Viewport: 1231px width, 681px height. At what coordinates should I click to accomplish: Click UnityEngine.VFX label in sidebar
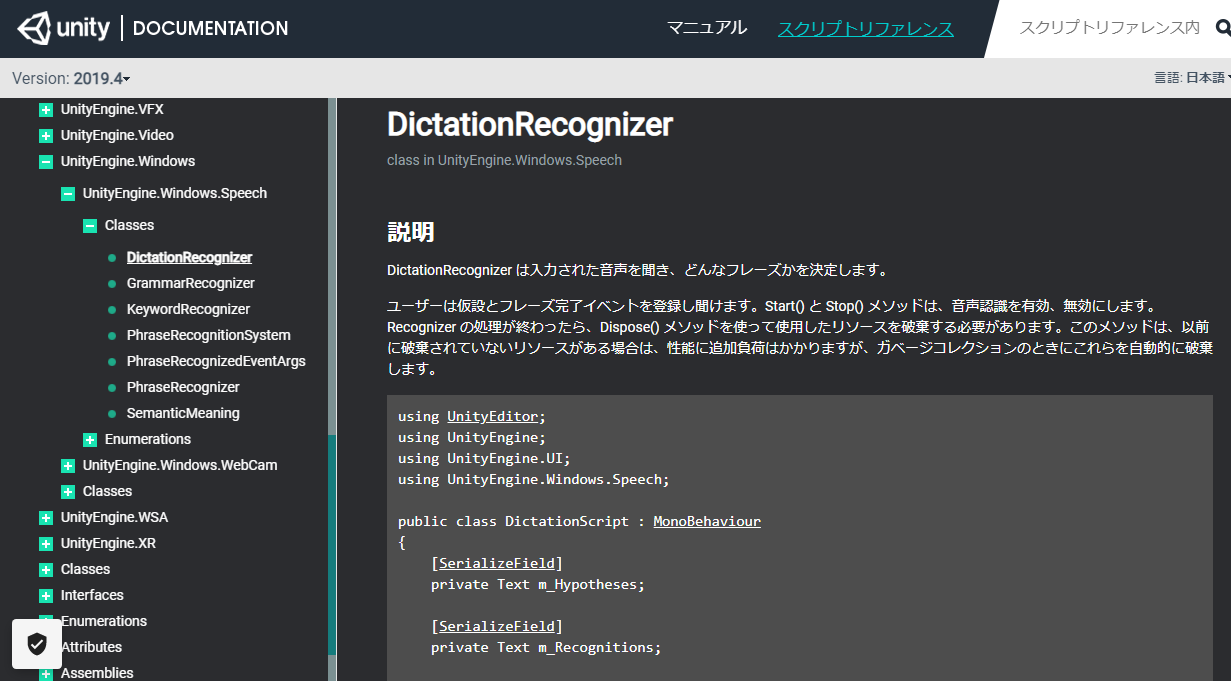coord(112,109)
